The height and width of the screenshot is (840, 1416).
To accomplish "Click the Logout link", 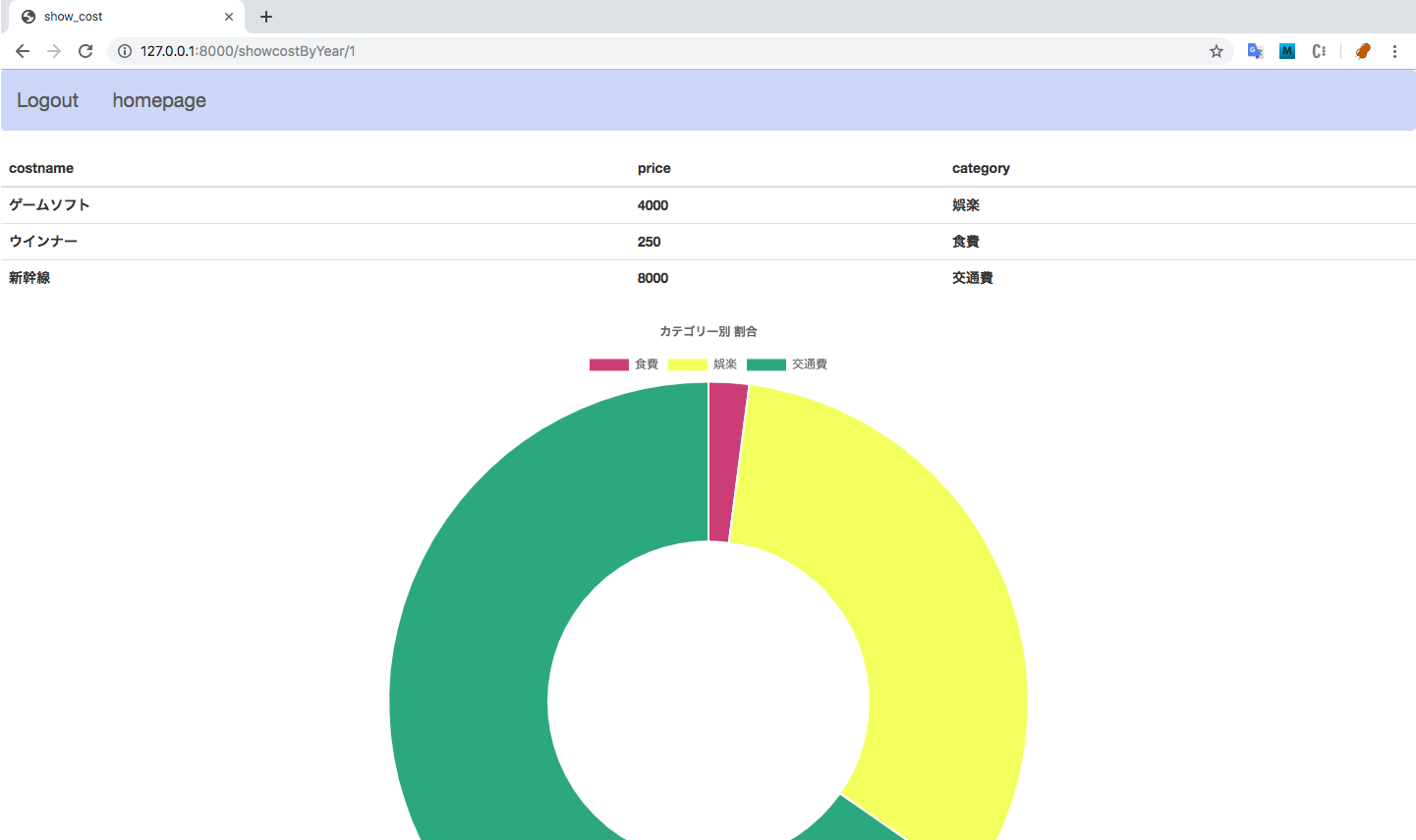I will (x=47, y=100).
